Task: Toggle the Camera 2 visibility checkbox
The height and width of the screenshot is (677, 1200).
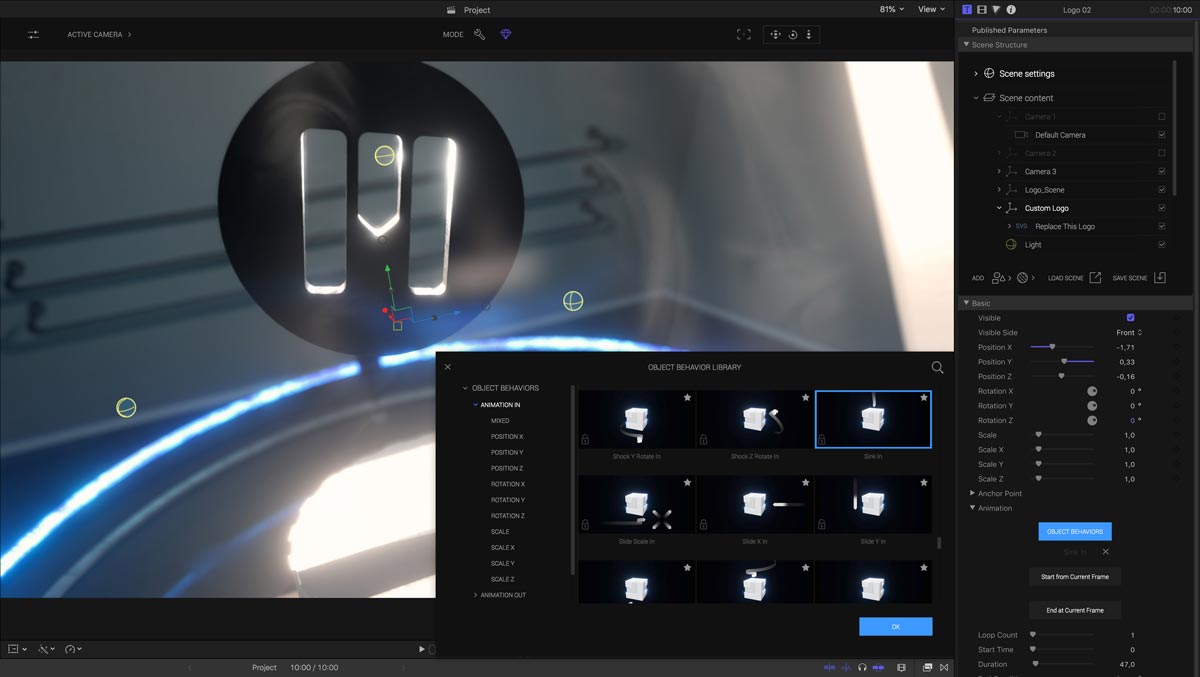Action: (1162, 153)
